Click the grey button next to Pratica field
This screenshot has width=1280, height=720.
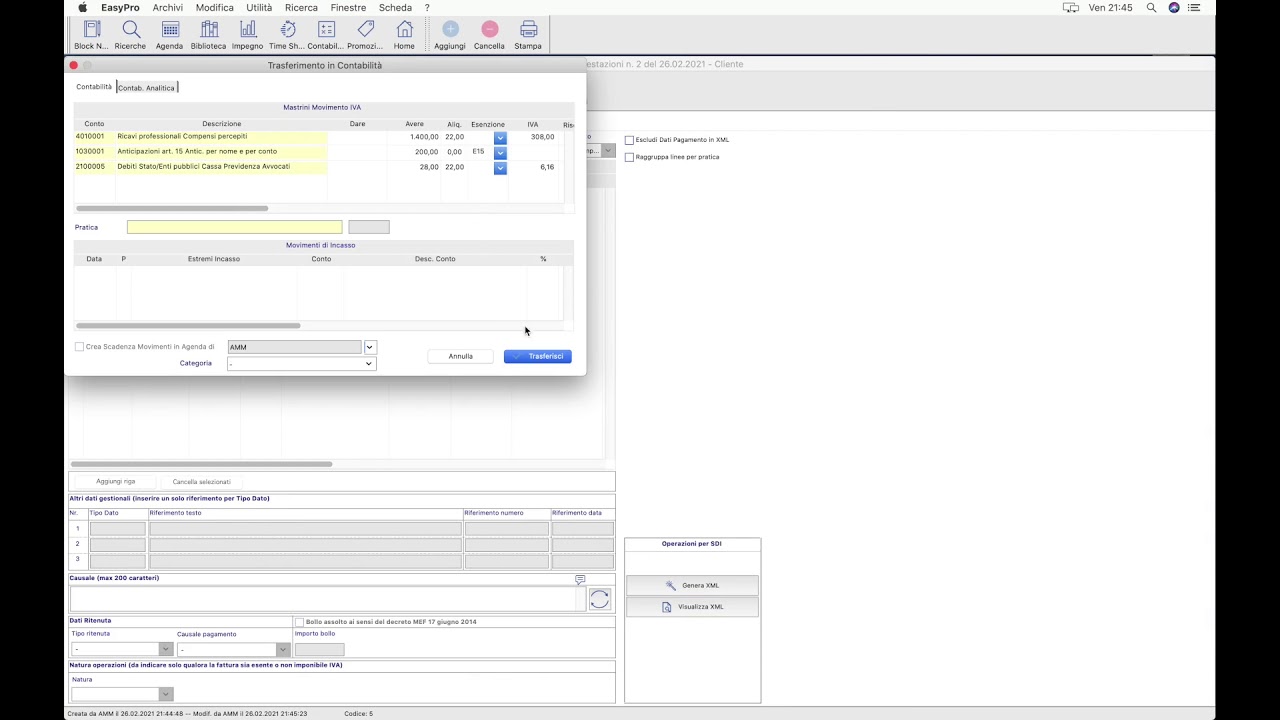tap(369, 227)
